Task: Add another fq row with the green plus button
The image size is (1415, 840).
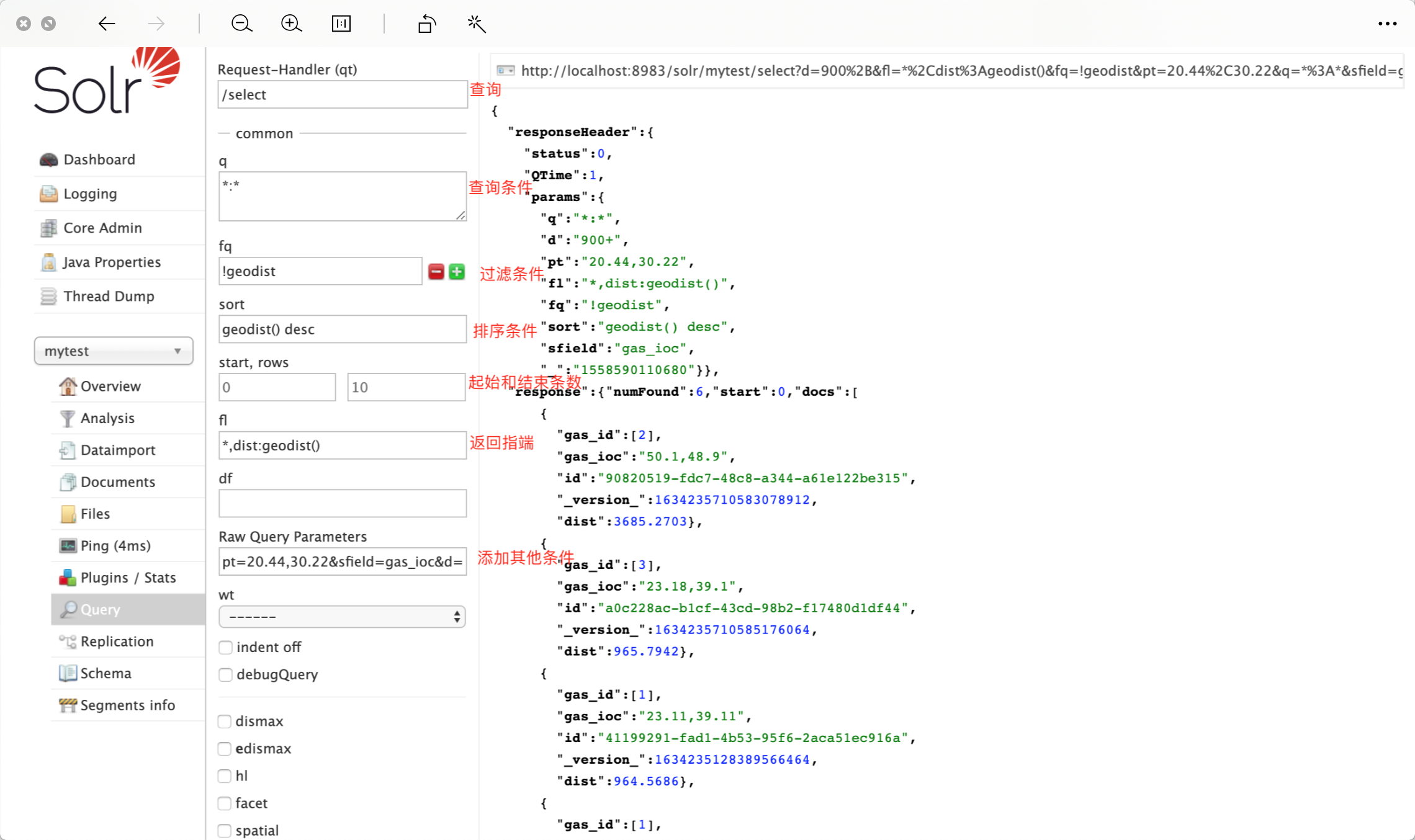Action: coord(457,271)
